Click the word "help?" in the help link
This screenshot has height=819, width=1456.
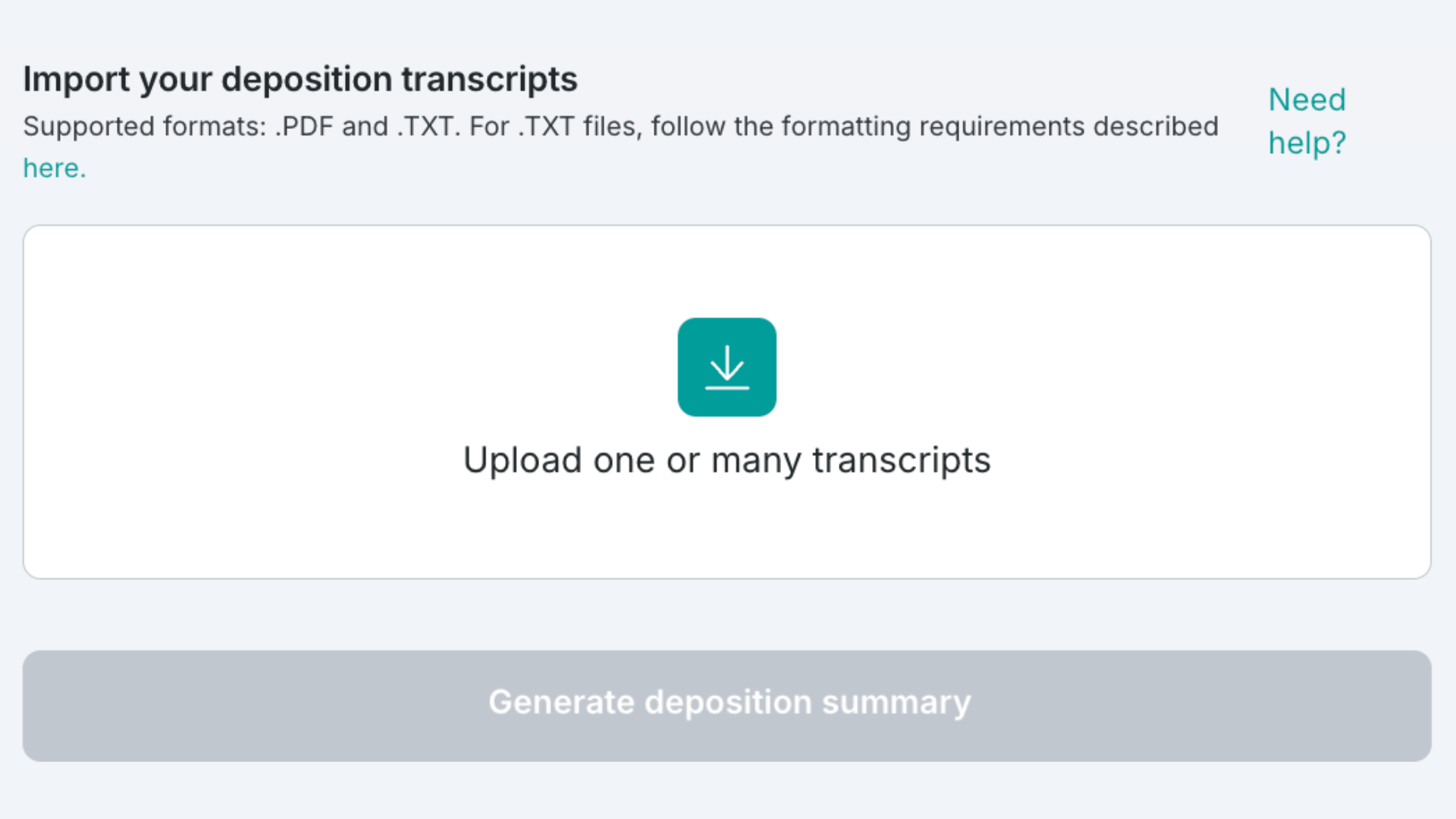[x=1307, y=143]
